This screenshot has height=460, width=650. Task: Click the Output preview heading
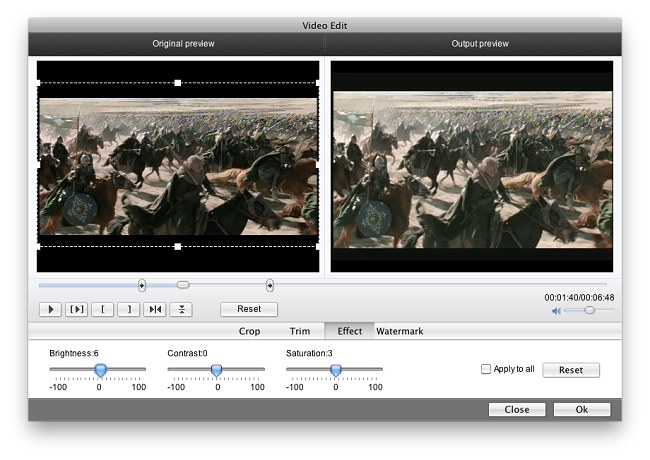coord(480,44)
